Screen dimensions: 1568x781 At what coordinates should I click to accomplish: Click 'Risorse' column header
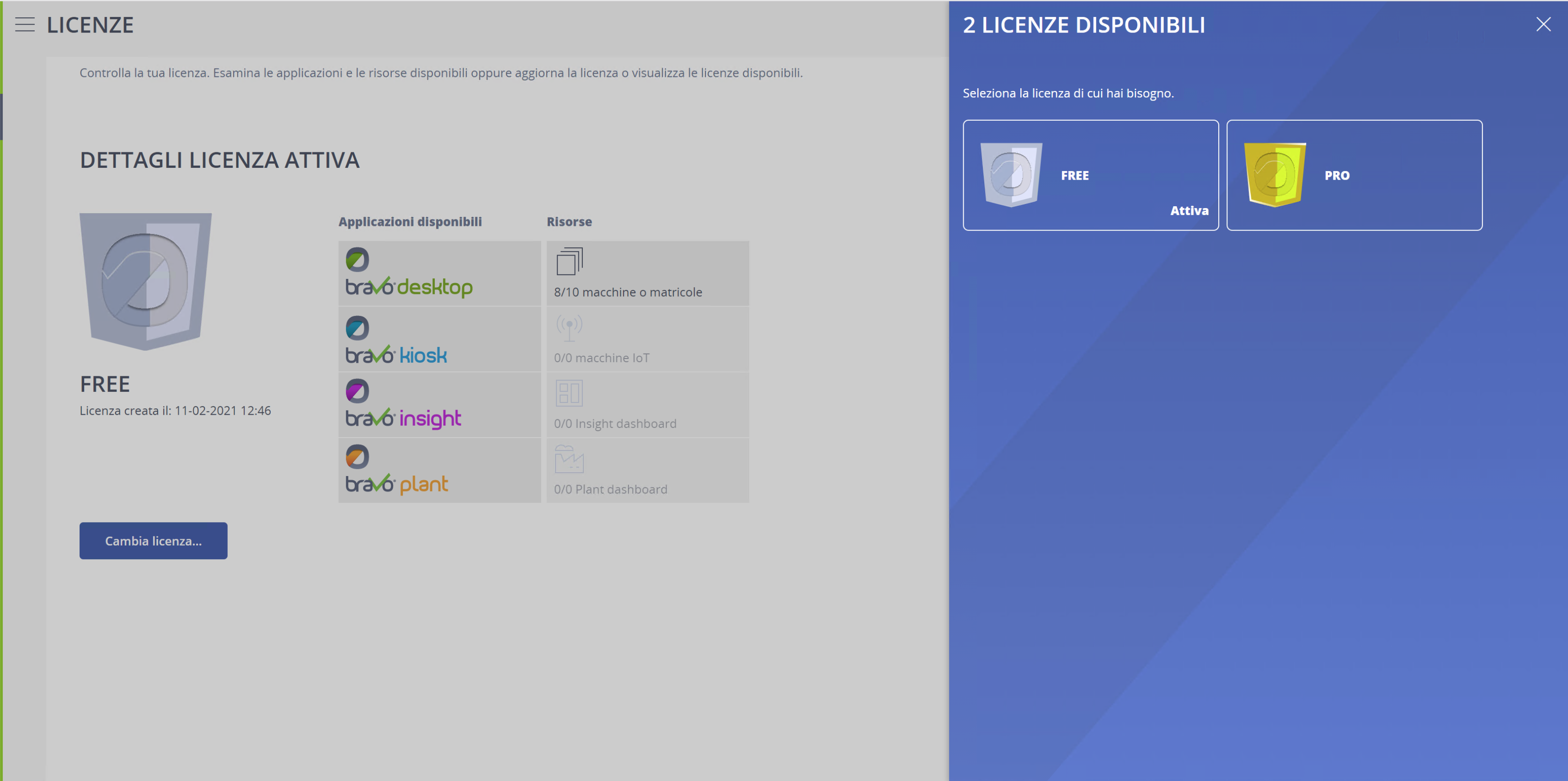coord(569,222)
